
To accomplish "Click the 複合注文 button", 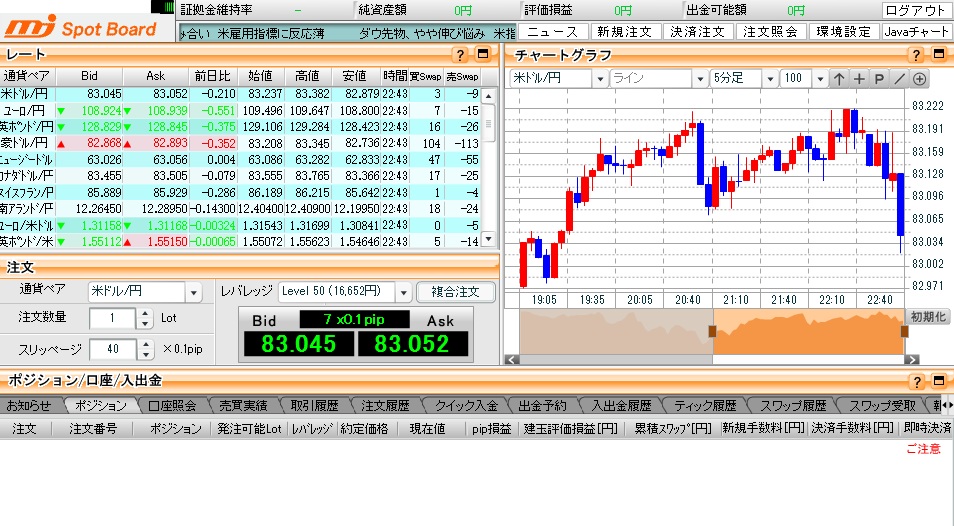I will 455,292.
